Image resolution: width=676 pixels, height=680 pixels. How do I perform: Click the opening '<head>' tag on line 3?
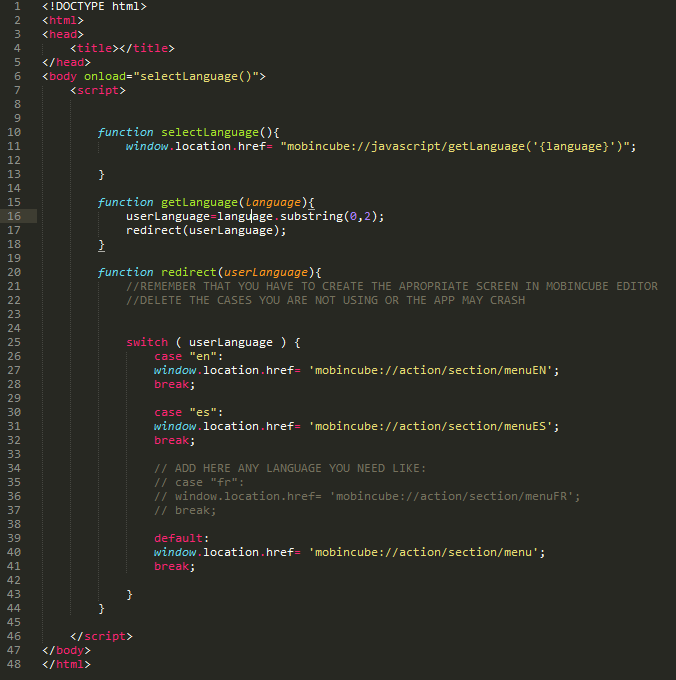pos(63,34)
